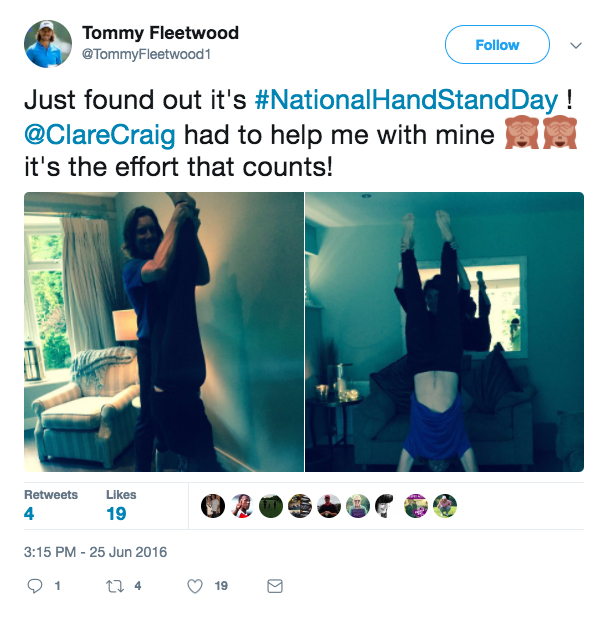611x621 pixels.
Task: Click the envelope direct message icon
Action: click(275, 586)
